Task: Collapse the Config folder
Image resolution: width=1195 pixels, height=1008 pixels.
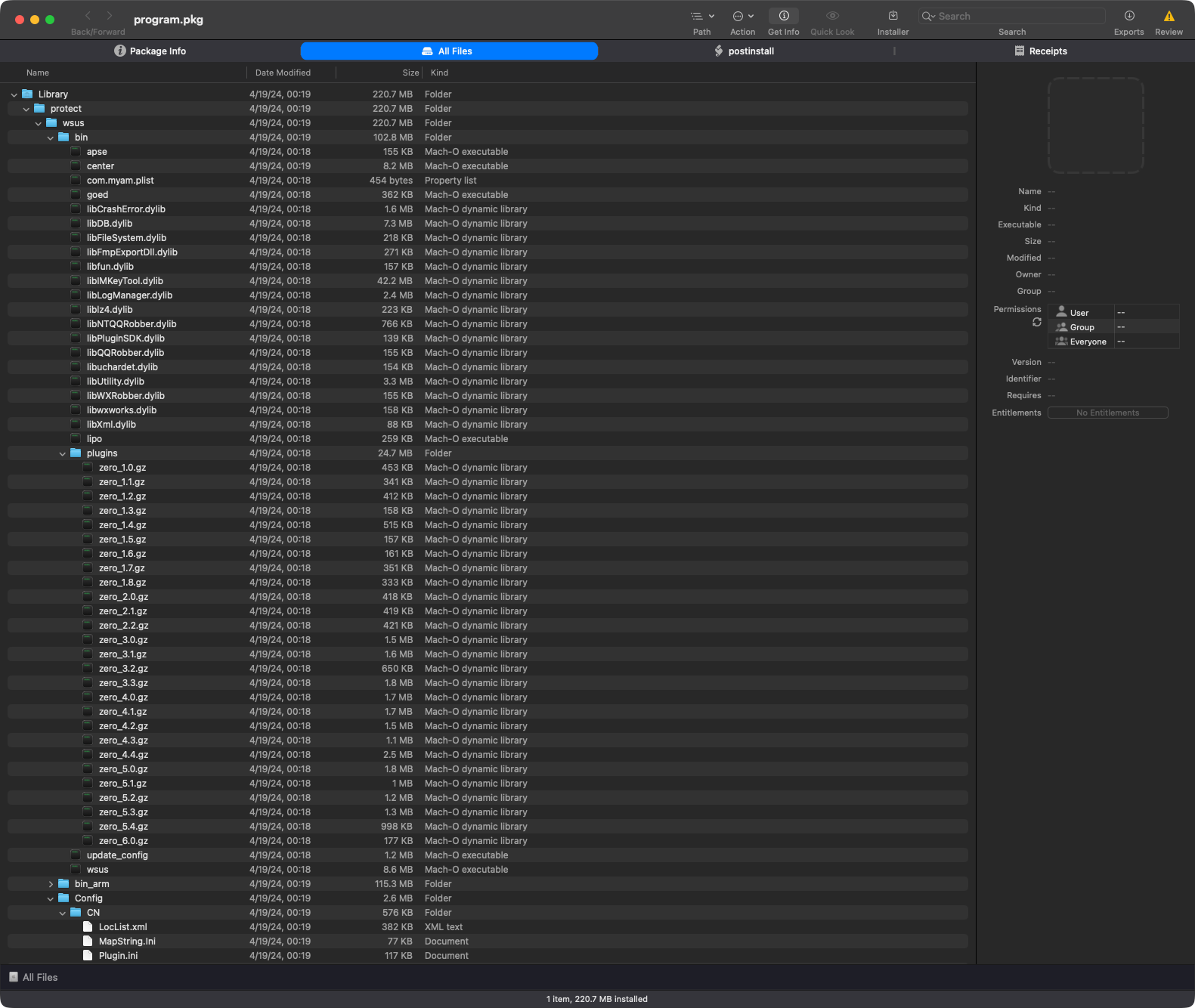Action: [x=51, y=898]
